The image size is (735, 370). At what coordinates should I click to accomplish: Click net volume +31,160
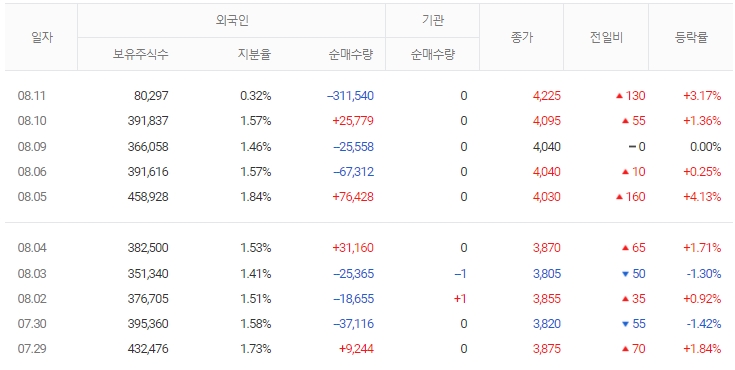[353, 248]
